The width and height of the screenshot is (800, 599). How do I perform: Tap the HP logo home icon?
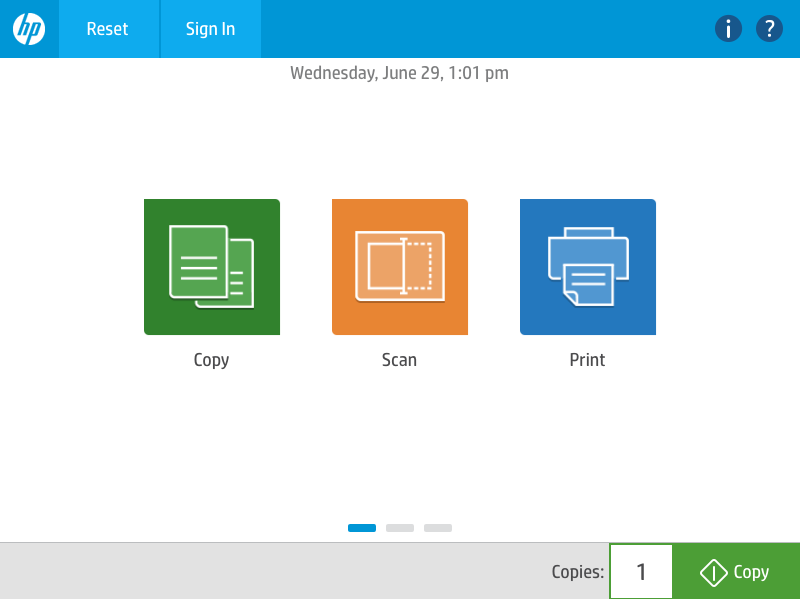coord(29,29)
